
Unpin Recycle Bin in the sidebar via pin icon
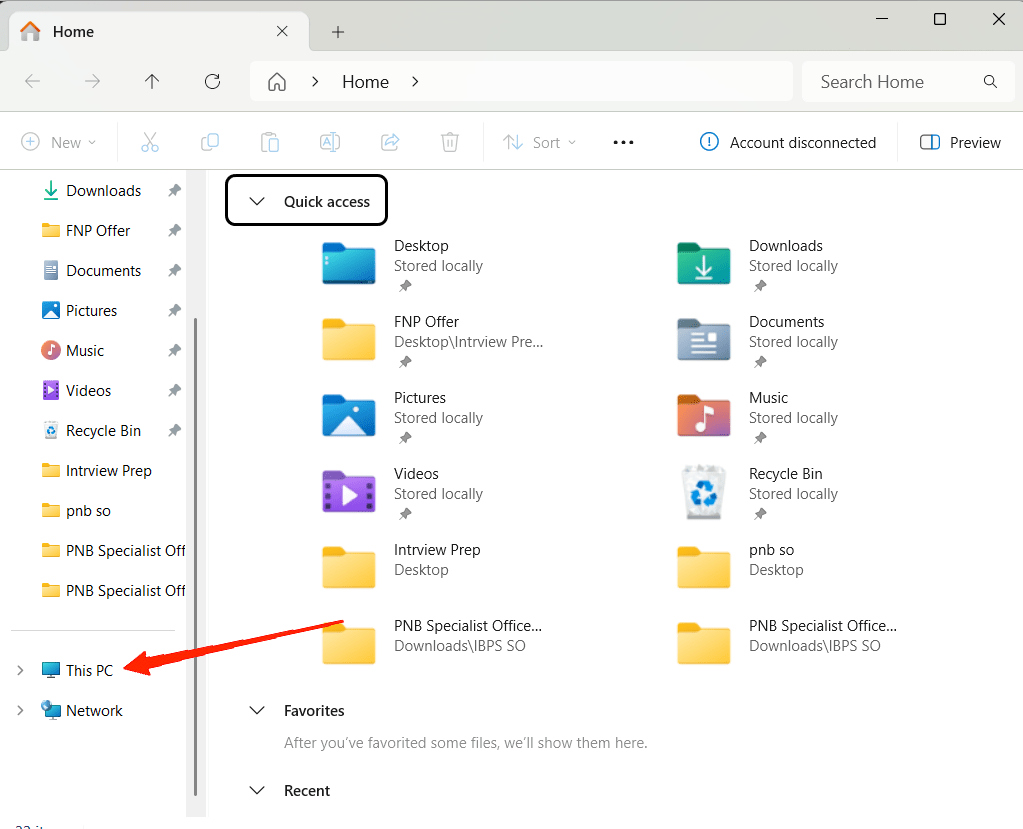pyautogui.click(x=174, y=430)
